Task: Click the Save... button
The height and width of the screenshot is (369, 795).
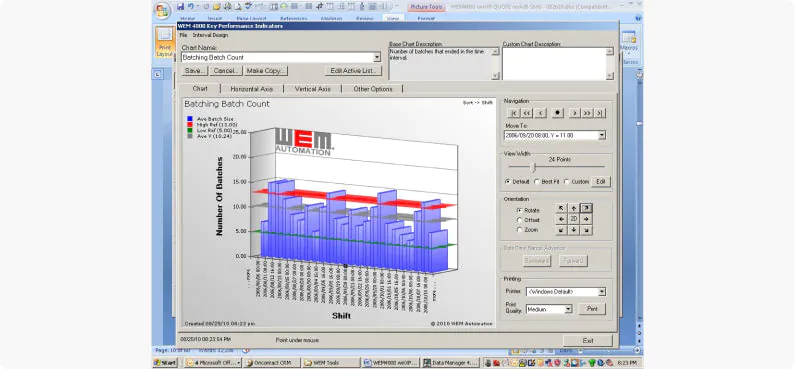Action: coord(195,71)
